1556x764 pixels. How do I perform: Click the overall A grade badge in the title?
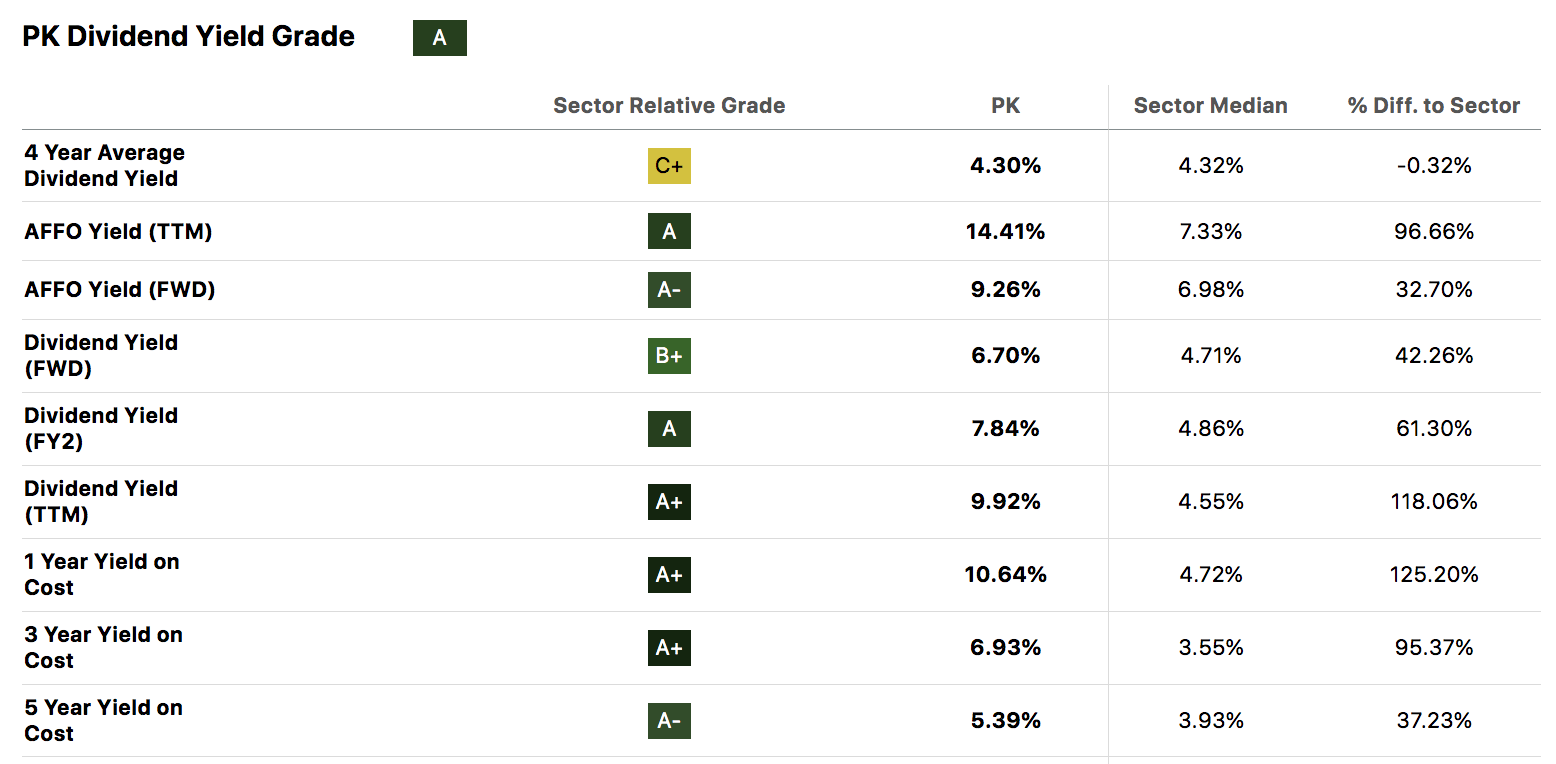tap(439, 38)
